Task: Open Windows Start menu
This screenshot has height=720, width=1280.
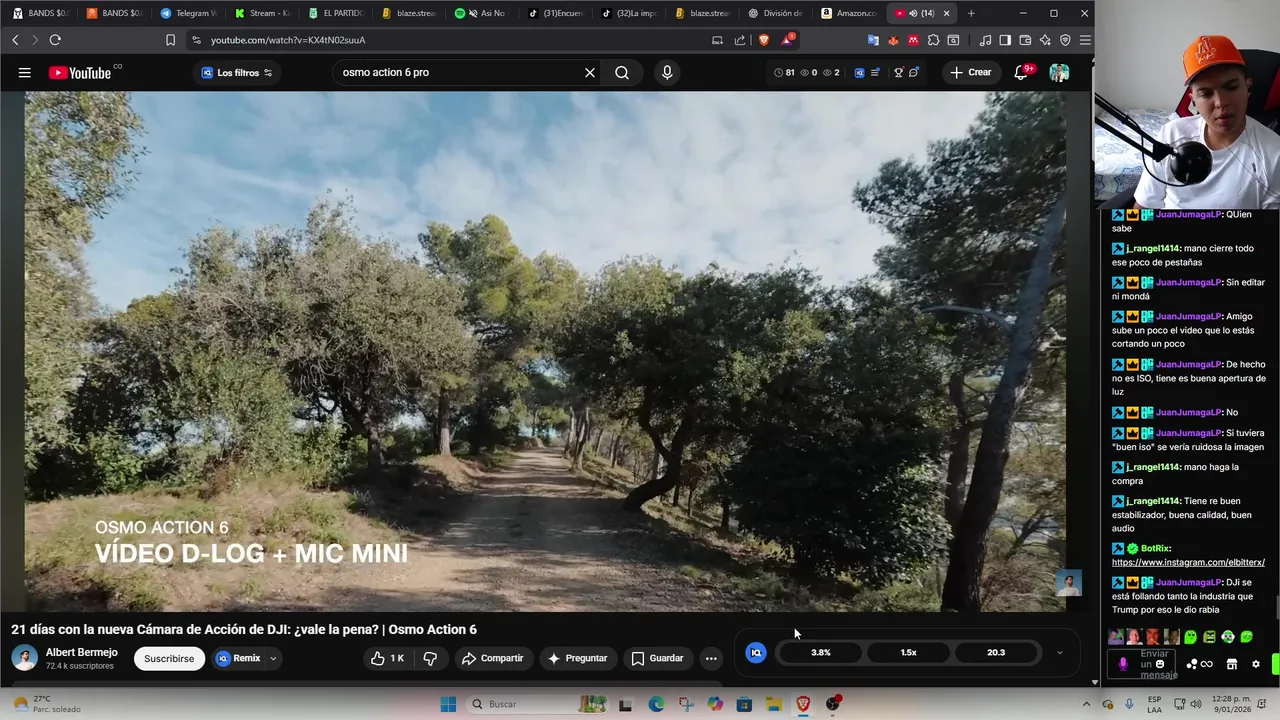Action: click(448, 704)
